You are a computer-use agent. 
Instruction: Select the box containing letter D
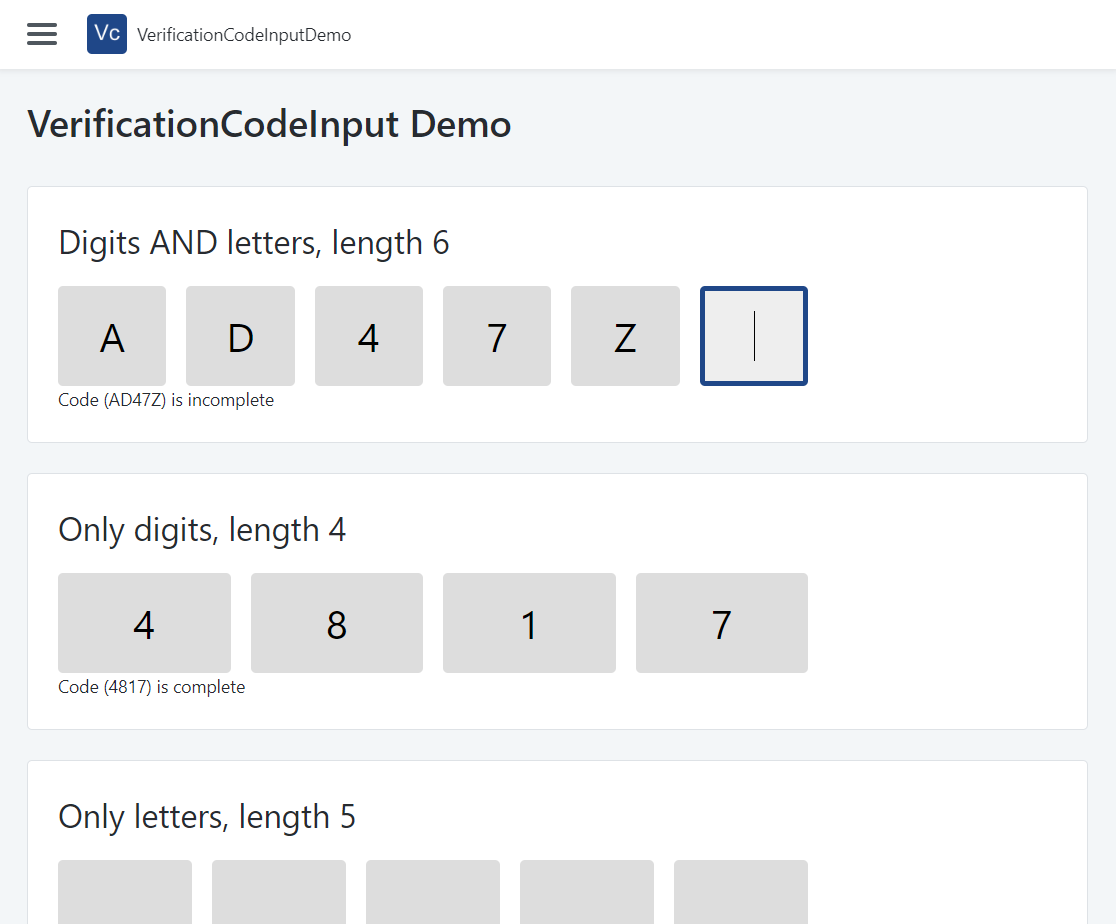coord(240,336)
